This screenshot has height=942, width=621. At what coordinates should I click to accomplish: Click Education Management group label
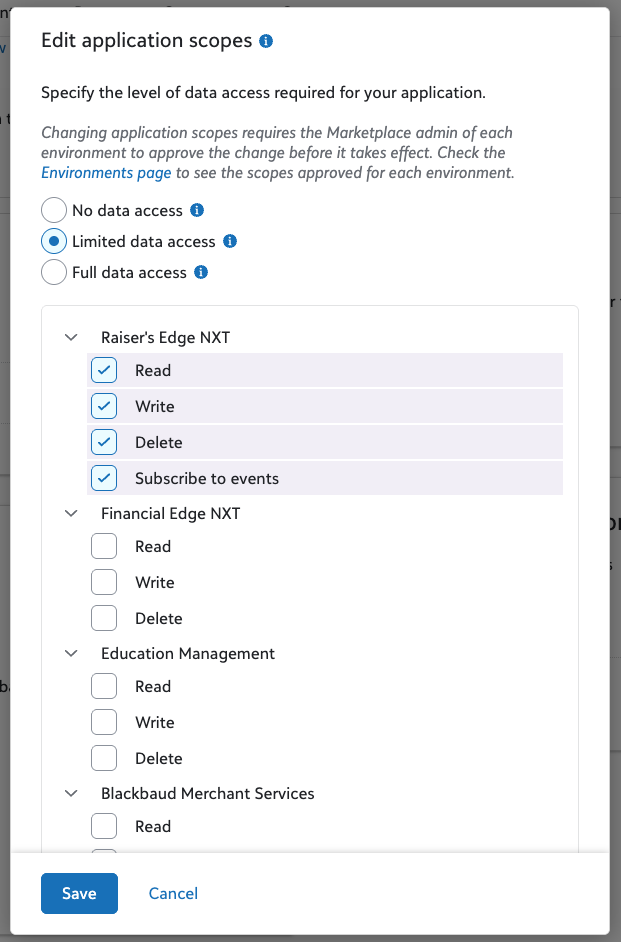click(187, 654)
